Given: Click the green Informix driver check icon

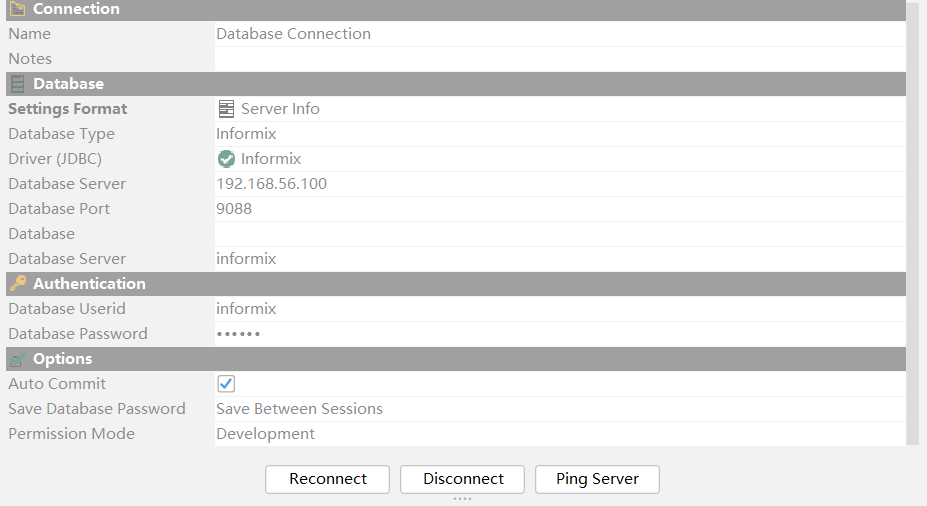Looking at the screenshot, I should 226,158.
